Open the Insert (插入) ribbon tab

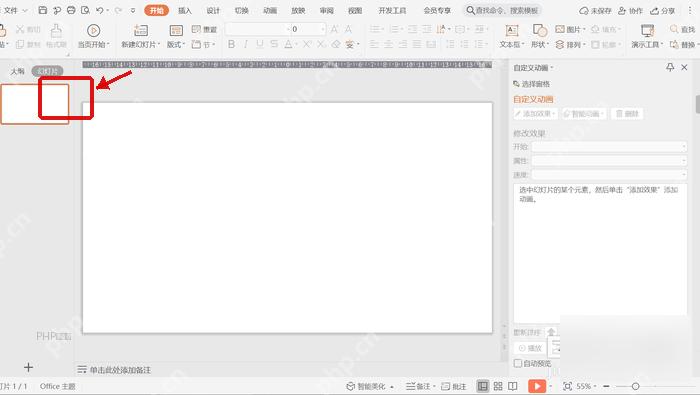click(x=184, y=10)
